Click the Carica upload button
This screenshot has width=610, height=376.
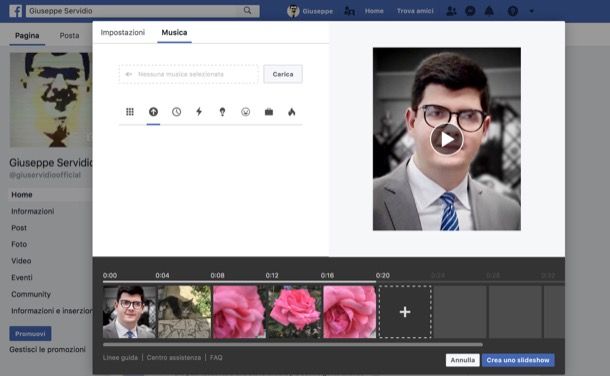point(283,74)
